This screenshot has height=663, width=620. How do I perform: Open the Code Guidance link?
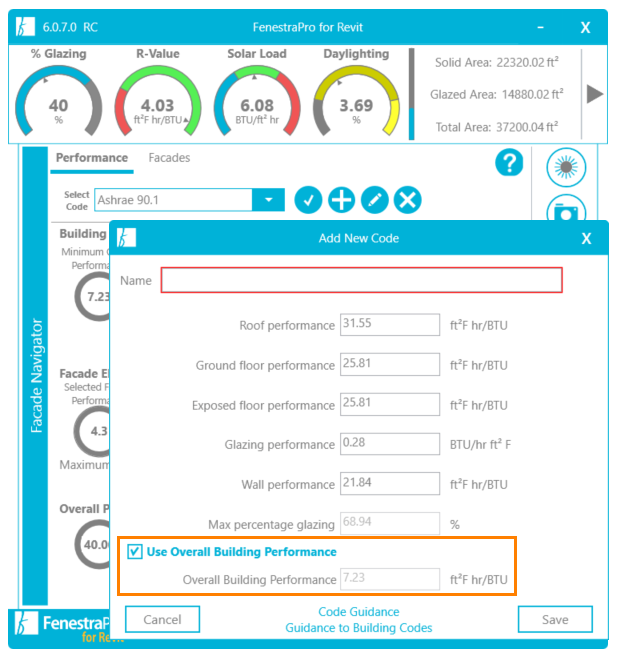(359, 612)
